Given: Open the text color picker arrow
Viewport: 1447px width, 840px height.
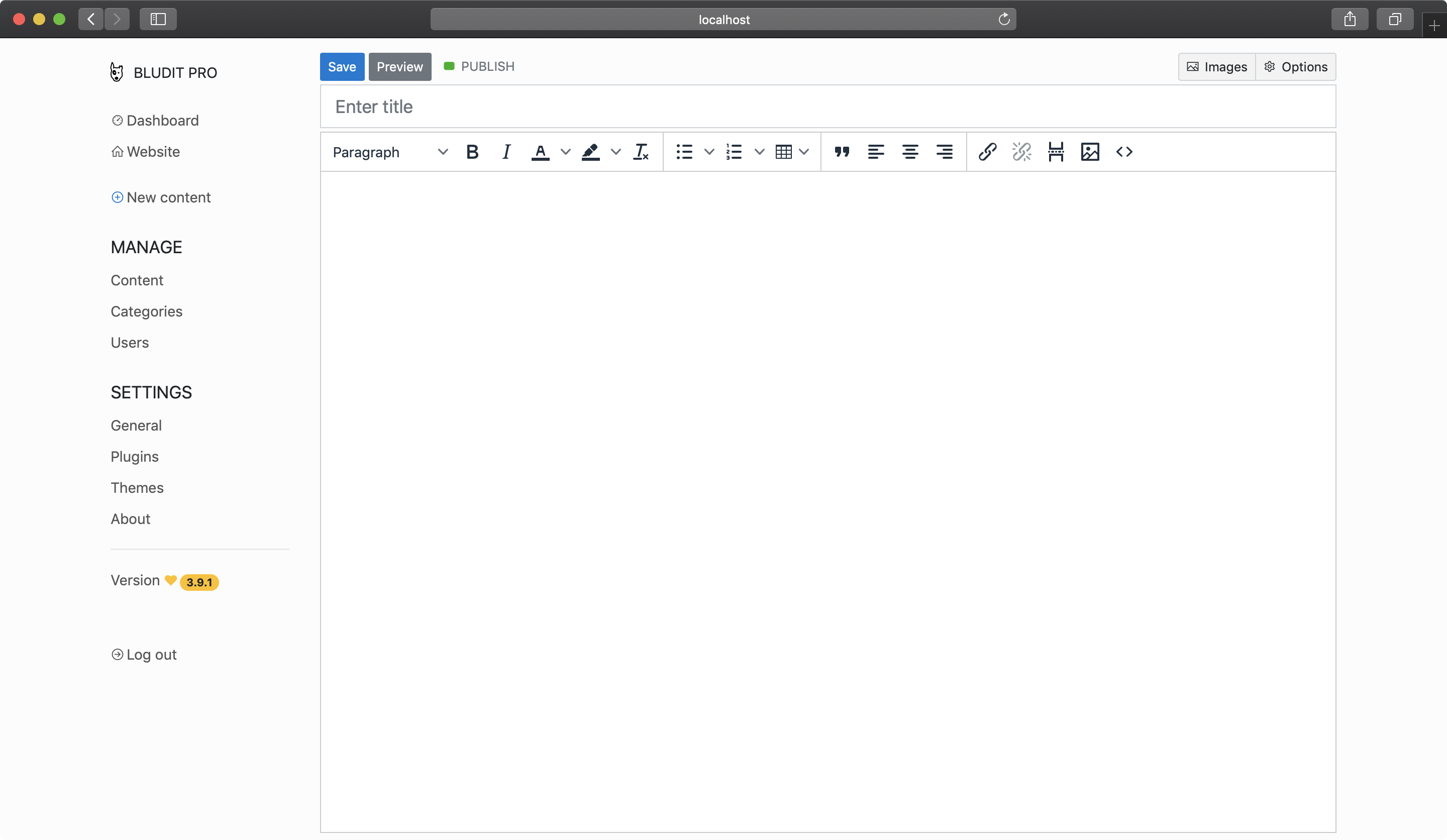Looking at the screenshot, I should [x=566, y=152].
